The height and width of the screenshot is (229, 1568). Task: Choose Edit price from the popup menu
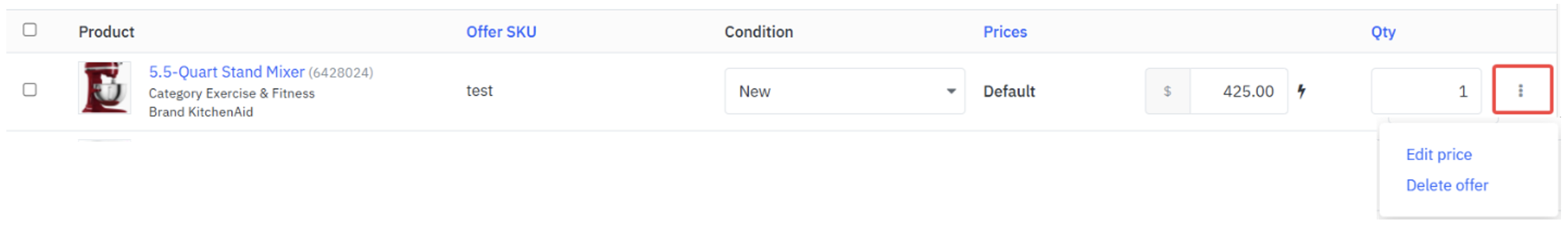tap(1438, 154)
